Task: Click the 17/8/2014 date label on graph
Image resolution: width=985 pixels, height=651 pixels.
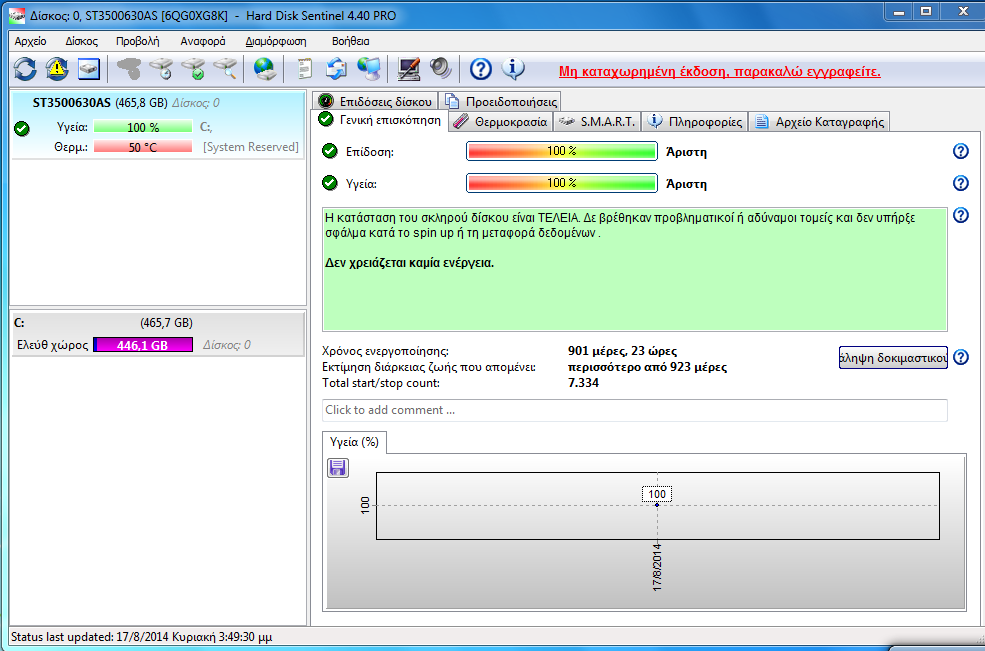Action: point(657,567)
